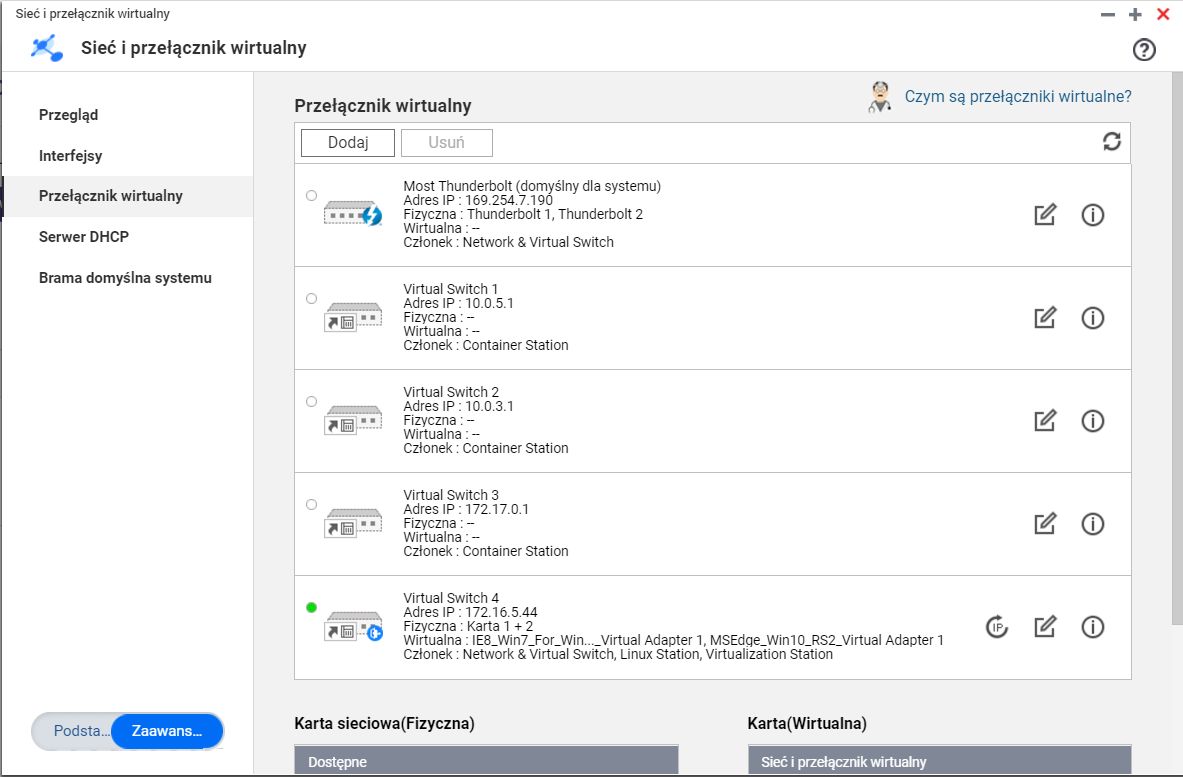Screen dimensions: 1183x777
Task: Edit Virtual Switch 4 settings
Action: pos(1045,627)
